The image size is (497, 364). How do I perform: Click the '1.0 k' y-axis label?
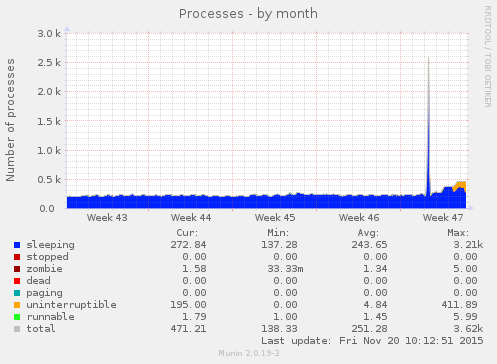(x=49, y=150)
